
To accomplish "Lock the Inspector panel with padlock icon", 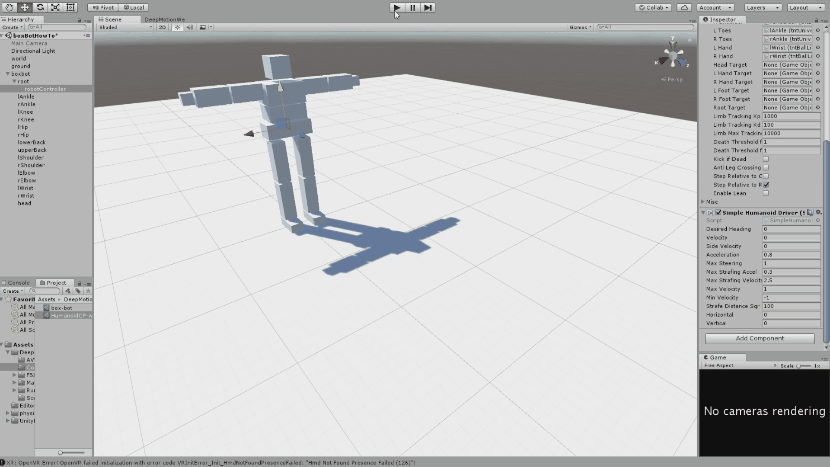I will click(x=816, y=20).
